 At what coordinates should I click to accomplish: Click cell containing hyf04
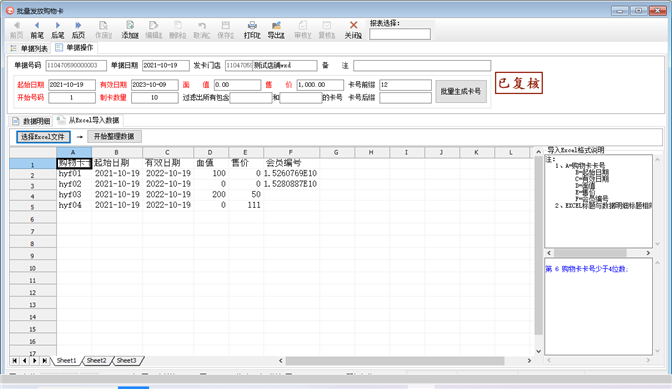74,205
